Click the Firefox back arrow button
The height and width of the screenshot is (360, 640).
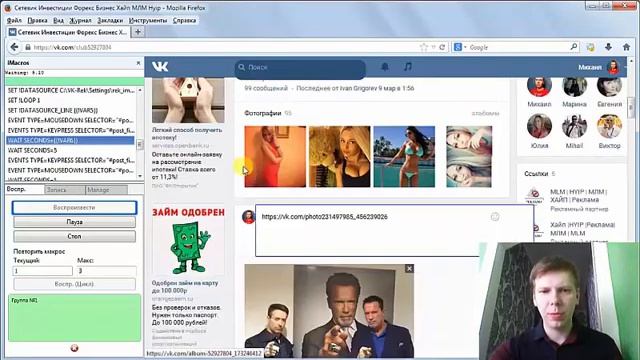point(14,47)
